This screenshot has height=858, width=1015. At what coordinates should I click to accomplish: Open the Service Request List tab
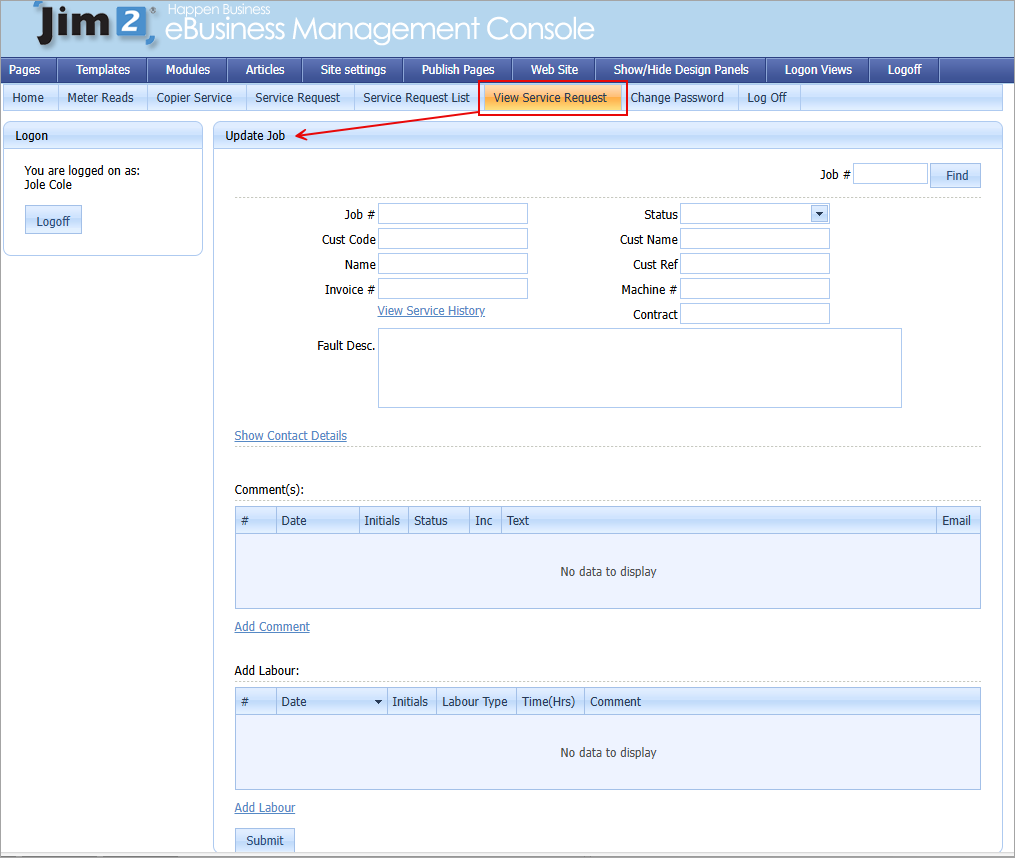417,97
